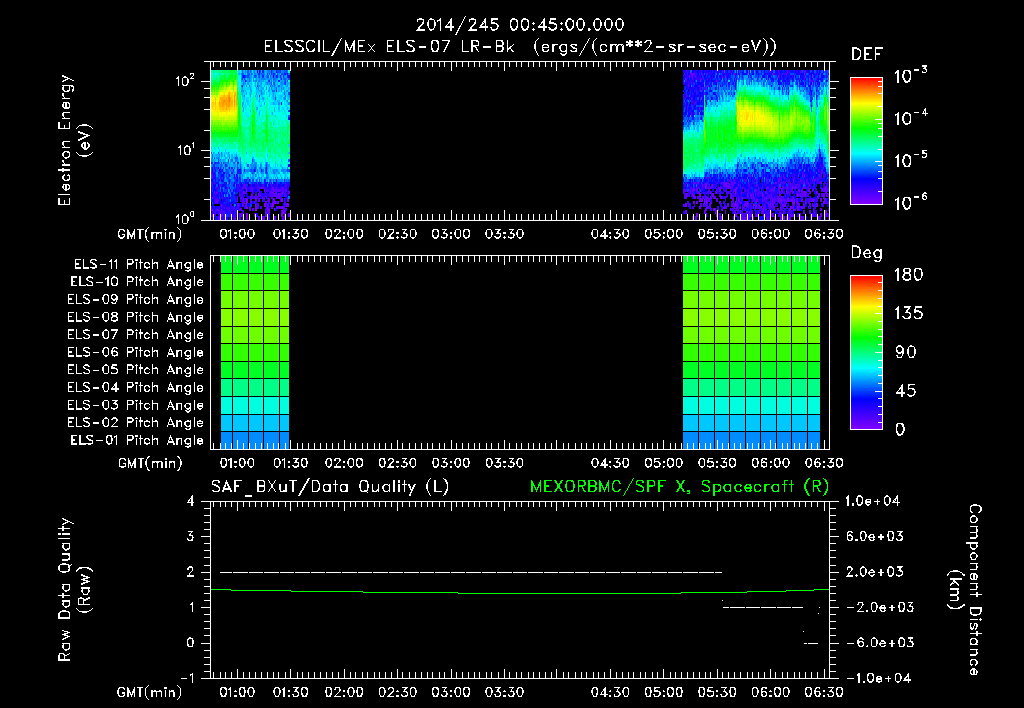Select the ELS-09 Pitch Angle row label
Screen dimensions: 1024x708
136,300
